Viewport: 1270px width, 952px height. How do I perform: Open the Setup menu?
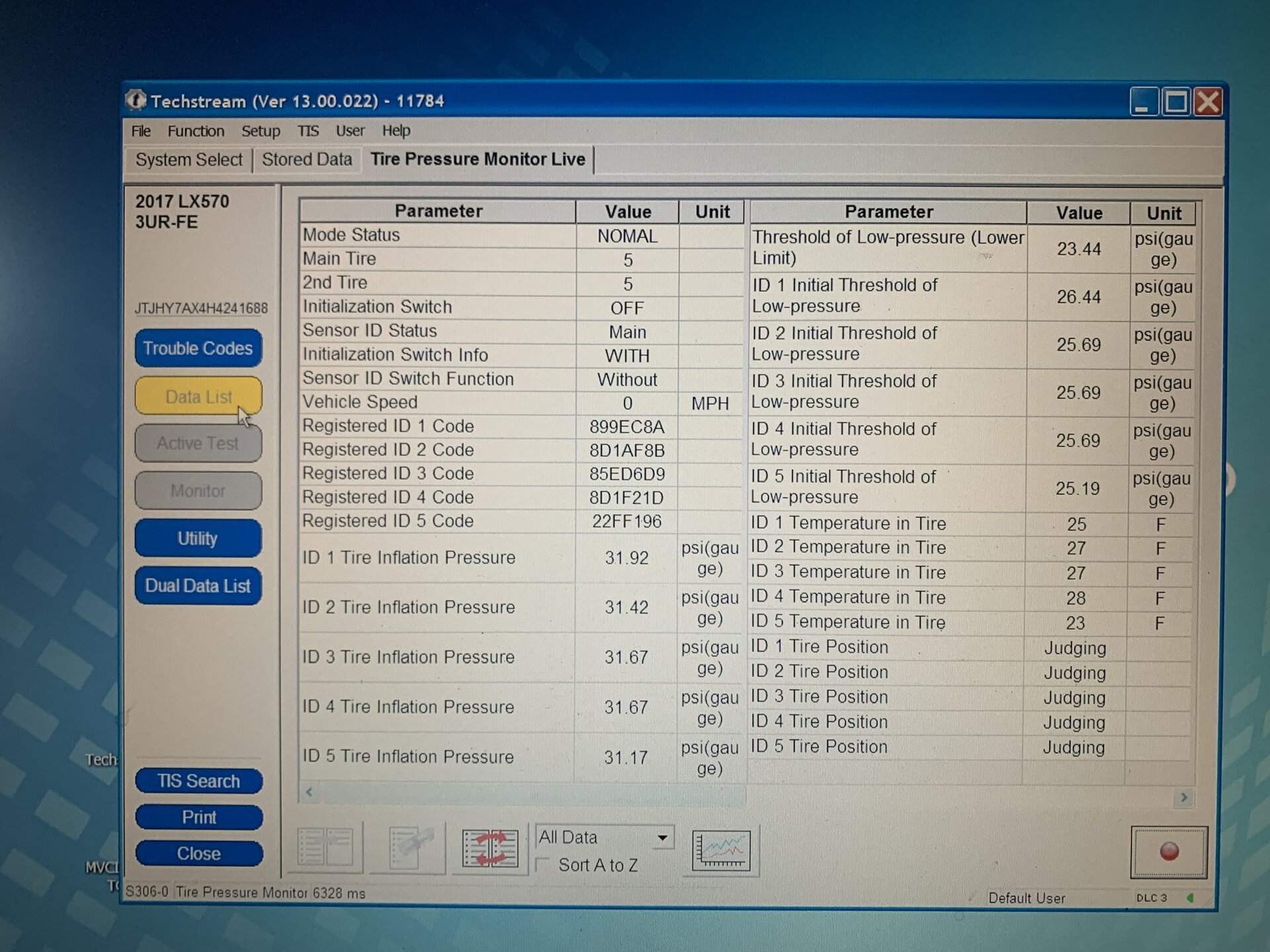(261, 131)
